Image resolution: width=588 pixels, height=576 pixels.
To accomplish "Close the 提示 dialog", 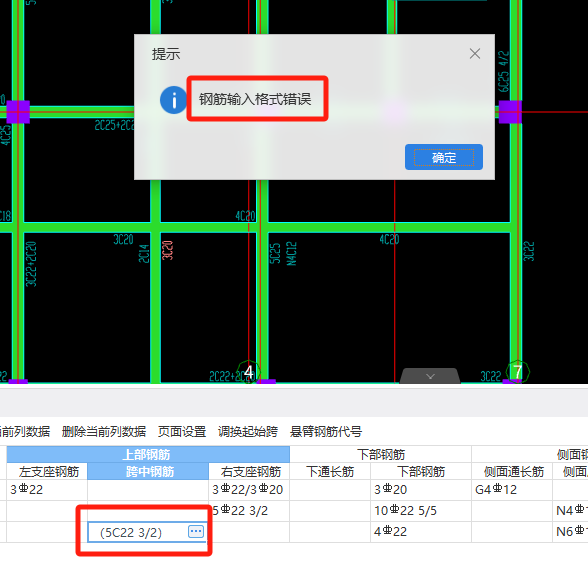I will [475, 54].
